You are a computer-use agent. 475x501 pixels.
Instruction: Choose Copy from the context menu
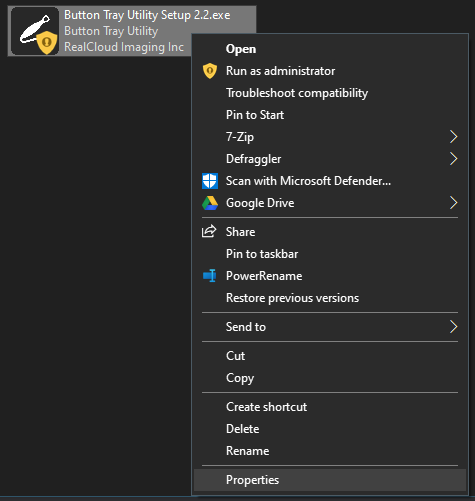pyautogui.click(x=330, y=378)
